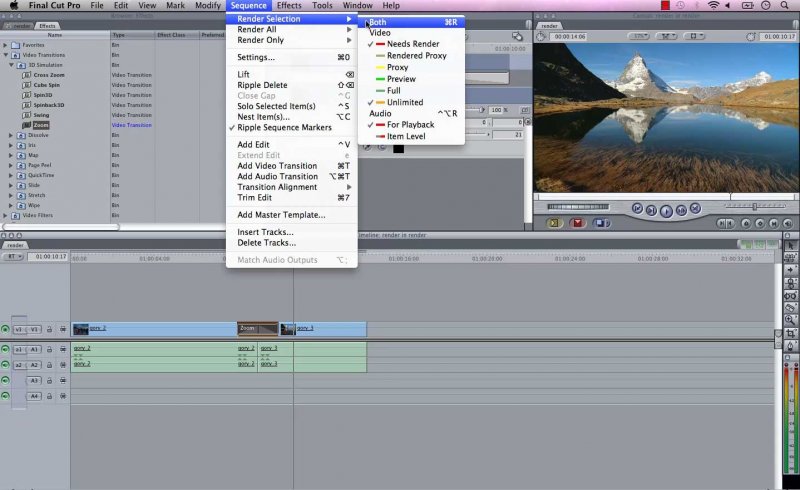Click the Zoom transition in timeline
Image resolution: width=800 pixels, height=490 pixels.
(x=257, y=328)
